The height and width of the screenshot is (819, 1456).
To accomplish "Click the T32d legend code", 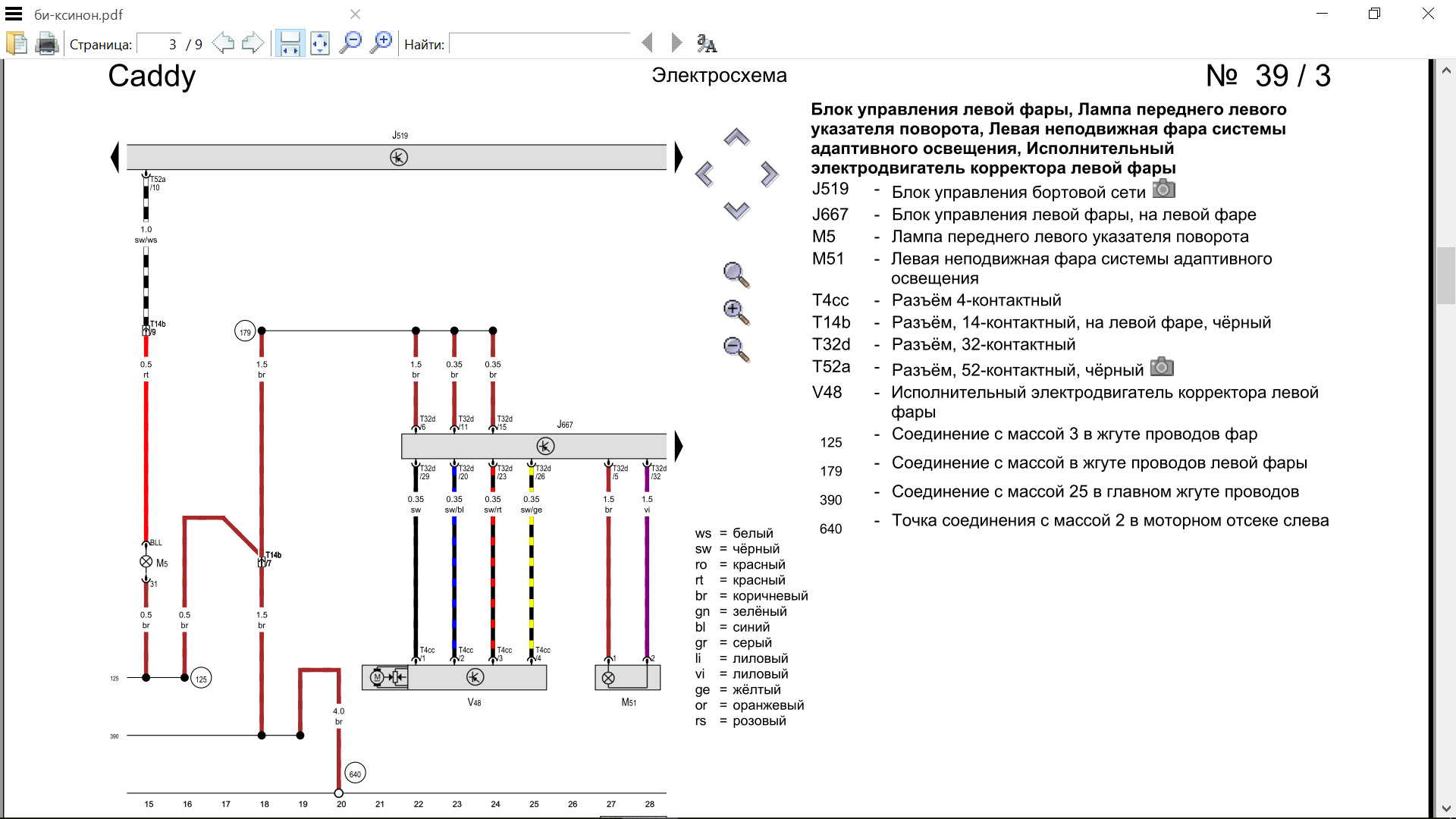I will click(x=831, y=344).
